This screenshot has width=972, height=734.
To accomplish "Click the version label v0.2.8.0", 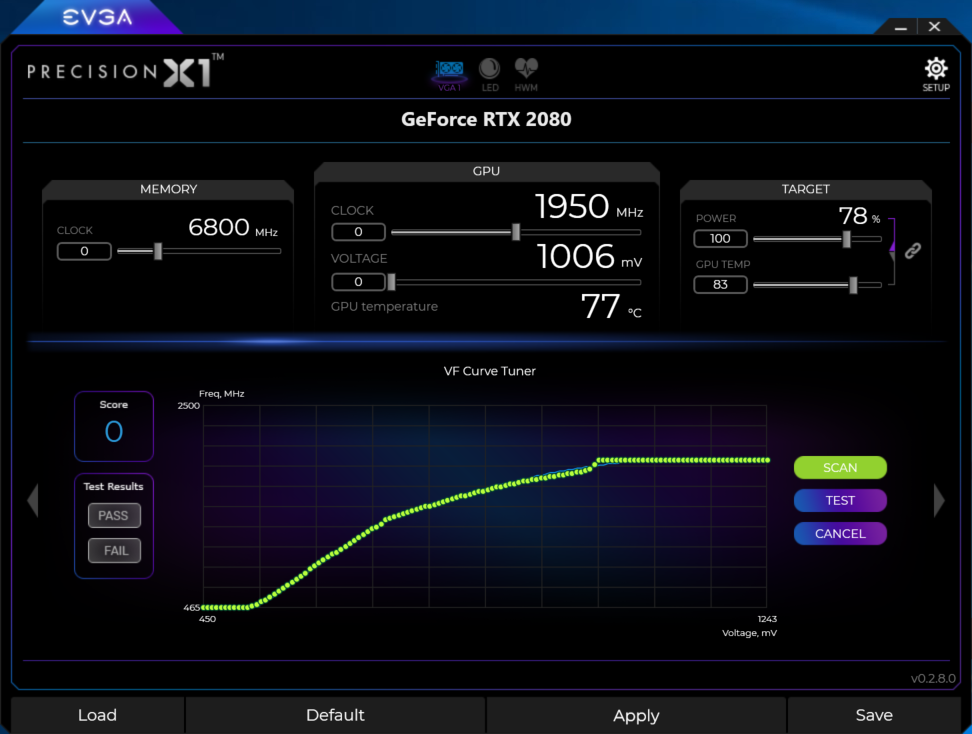I will coord(933,679).
